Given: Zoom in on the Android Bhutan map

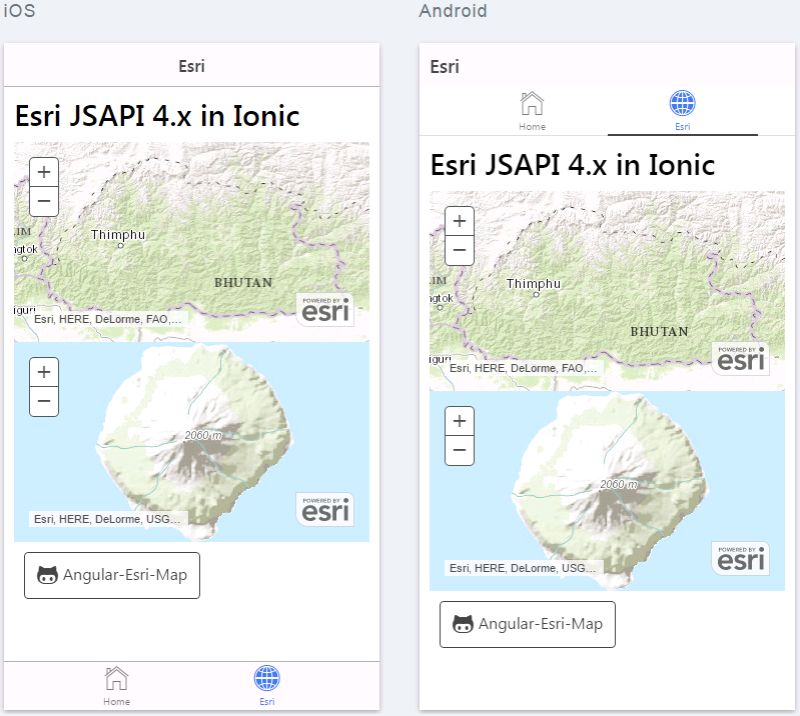Looking at the screenshot, I should pyautogui.click(x=459, y=221).
